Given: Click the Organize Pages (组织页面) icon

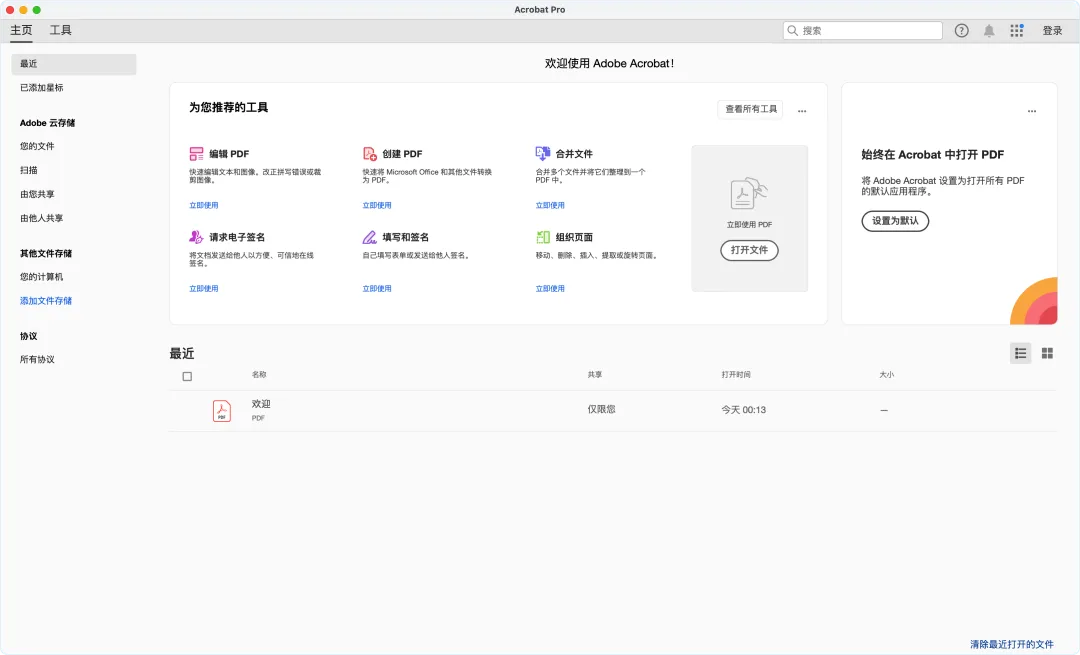Looking at the screenshot, I should [x=543, y=237].
